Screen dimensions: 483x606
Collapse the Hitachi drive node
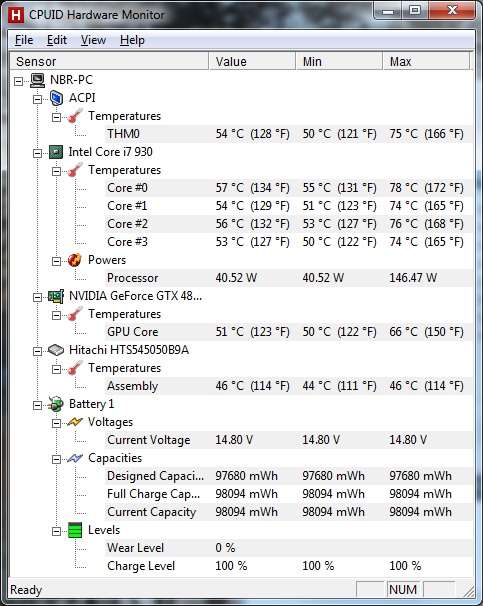coord(37,351)
